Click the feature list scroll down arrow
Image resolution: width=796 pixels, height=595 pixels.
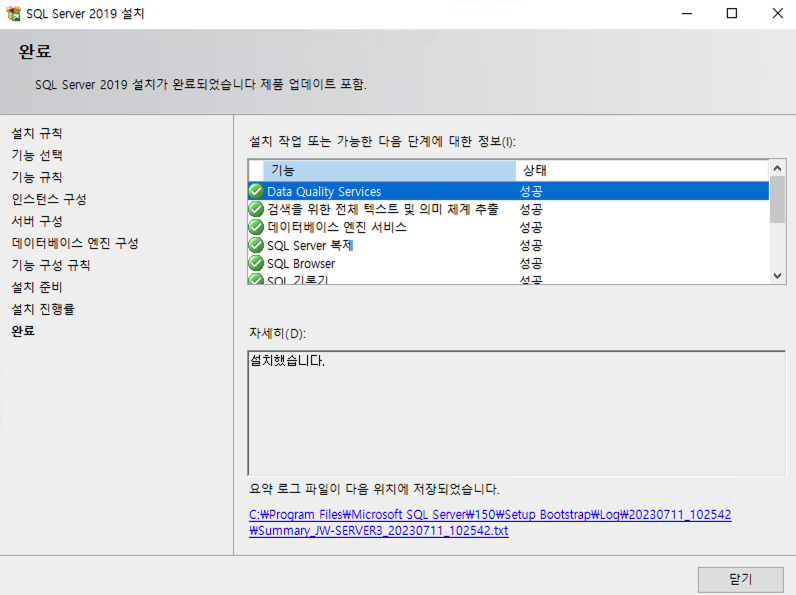point(777,276)
